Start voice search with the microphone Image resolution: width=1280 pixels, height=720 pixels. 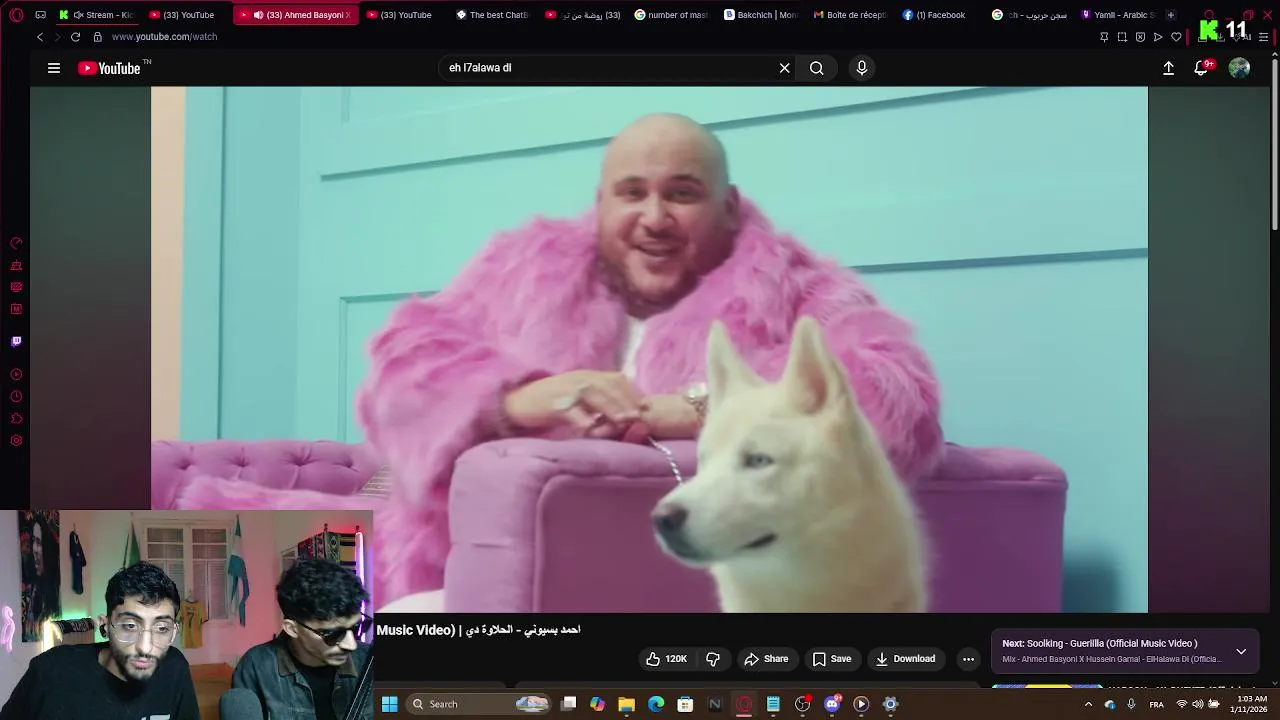[x=862, y=68]
